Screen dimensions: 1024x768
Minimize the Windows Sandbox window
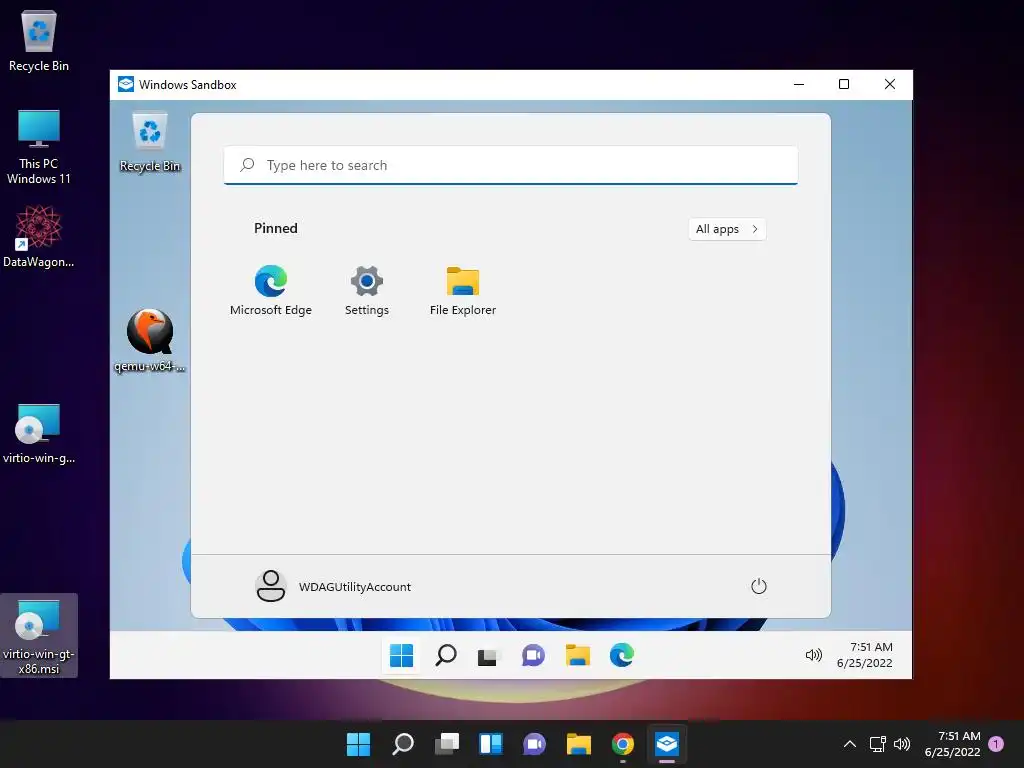tap(799, 84)
